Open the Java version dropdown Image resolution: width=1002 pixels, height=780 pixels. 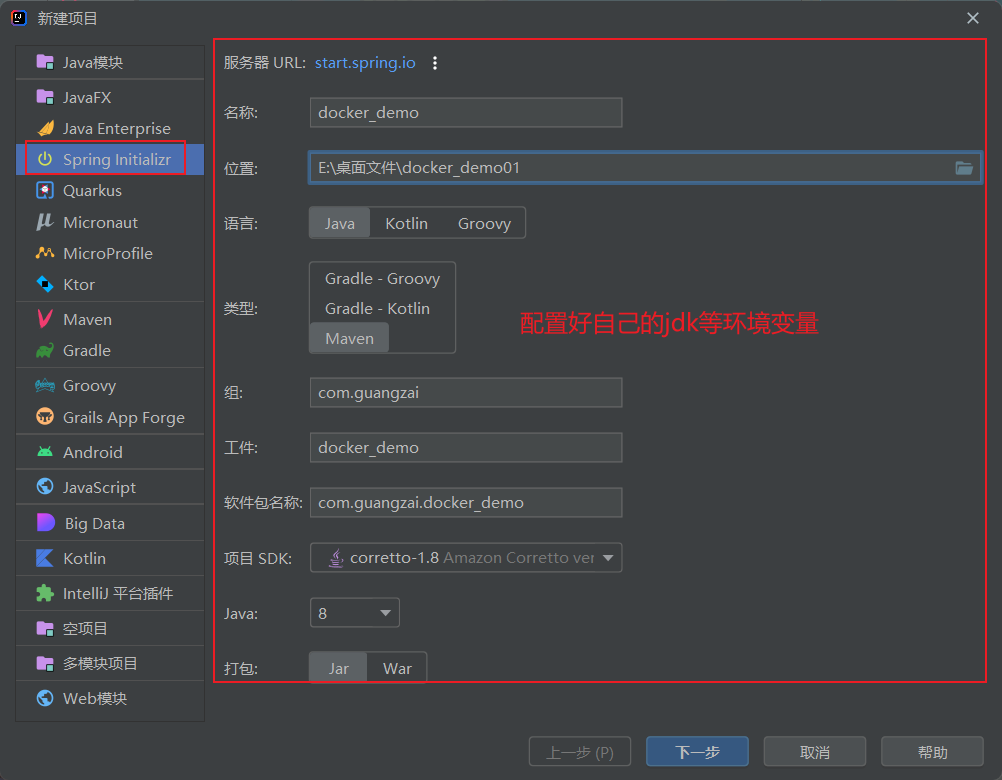point(355,613)
